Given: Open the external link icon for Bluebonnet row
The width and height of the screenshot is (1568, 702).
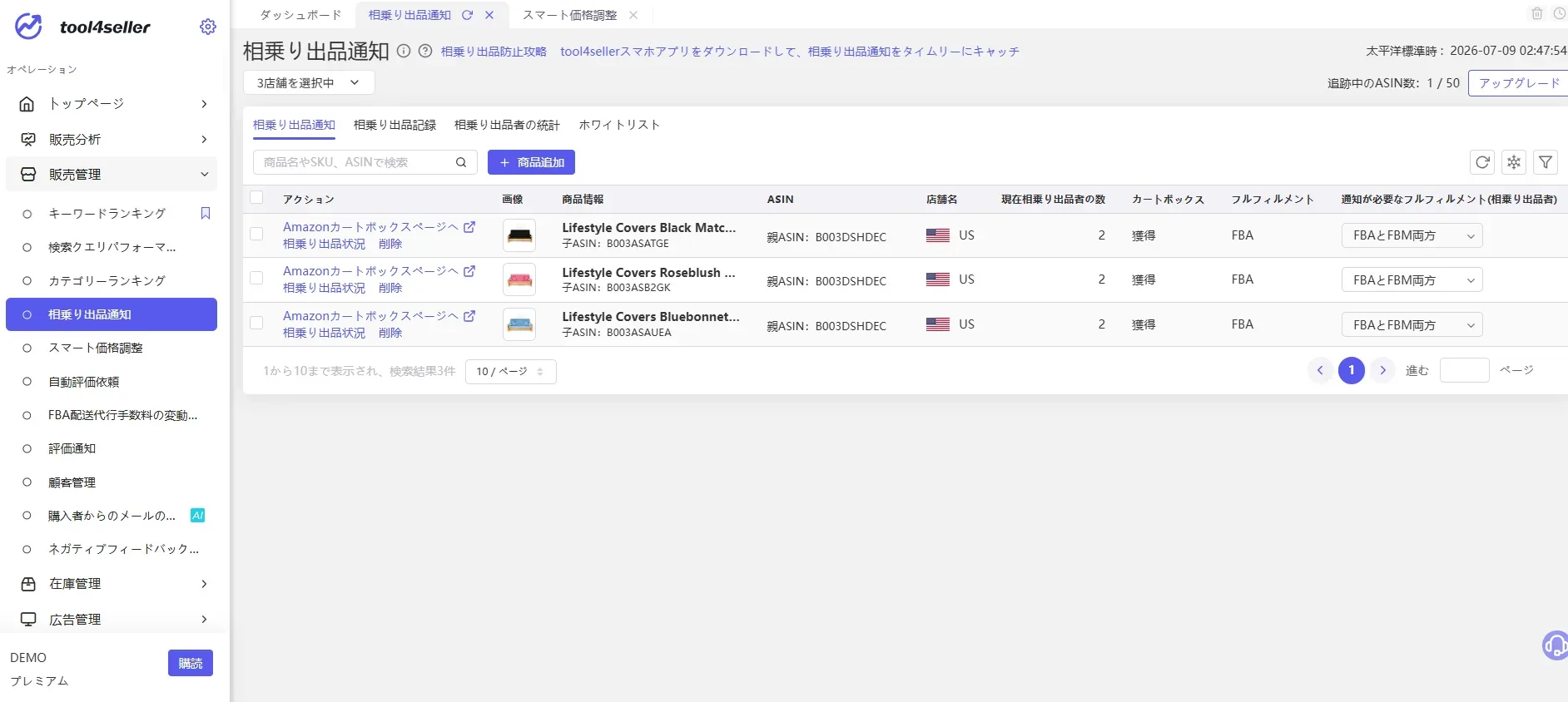Looking at the screenshot, I should pos(469,316).
